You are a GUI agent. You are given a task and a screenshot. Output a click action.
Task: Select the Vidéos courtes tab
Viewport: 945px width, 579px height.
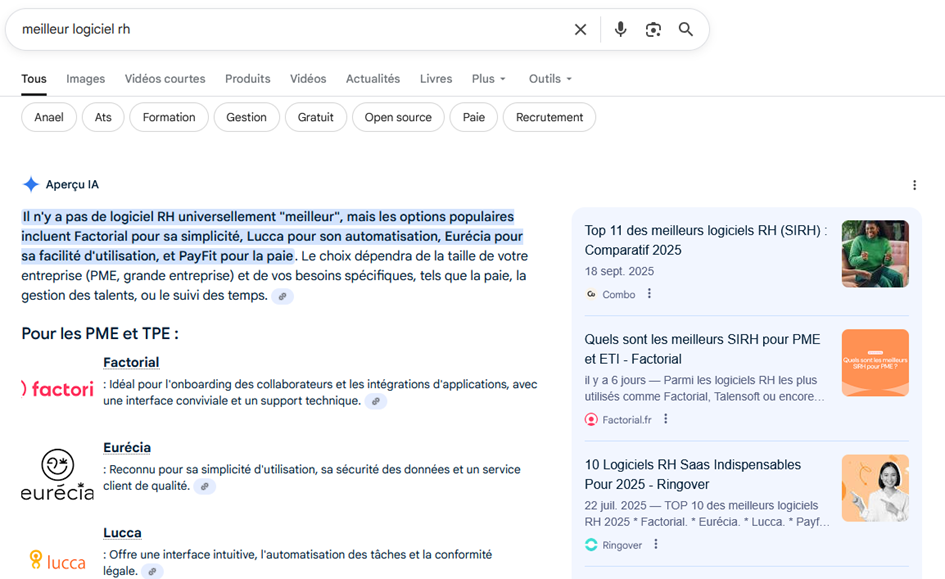tap(165, 79)
